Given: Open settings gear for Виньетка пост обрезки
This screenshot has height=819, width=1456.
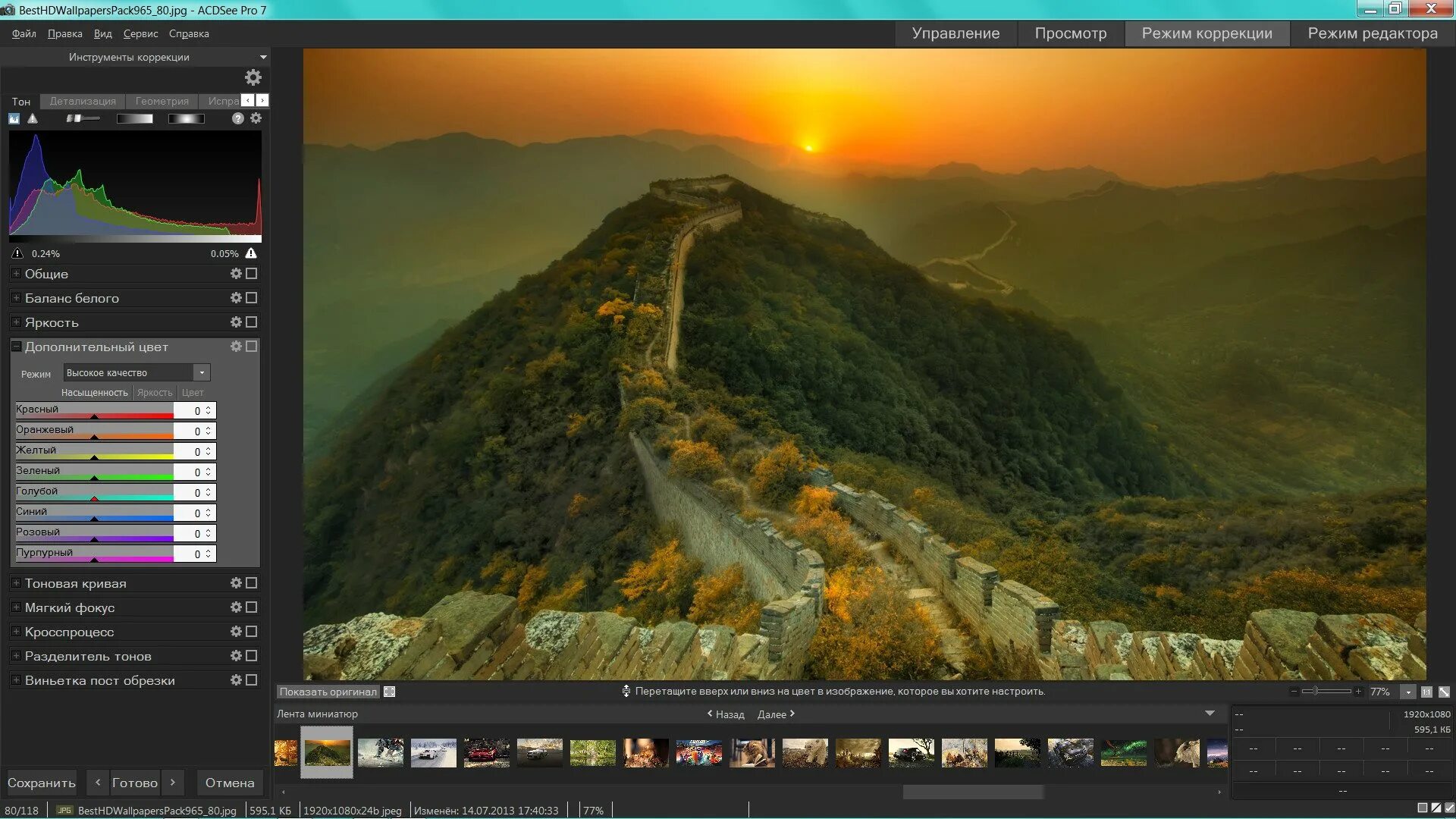Looking at the screenshot, I should coord(236,680).
